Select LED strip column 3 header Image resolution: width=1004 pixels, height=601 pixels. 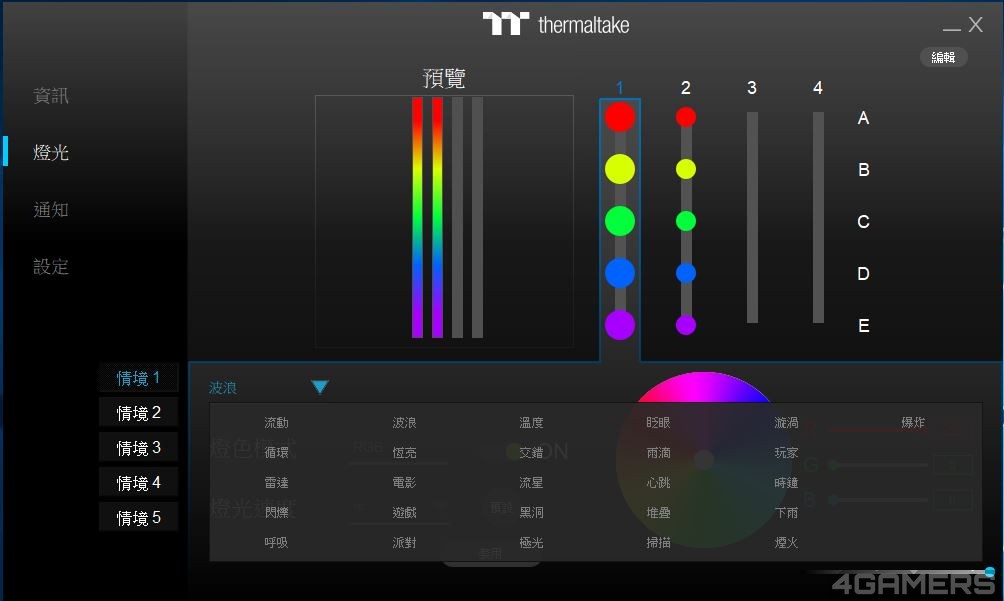tap(752, 88)
